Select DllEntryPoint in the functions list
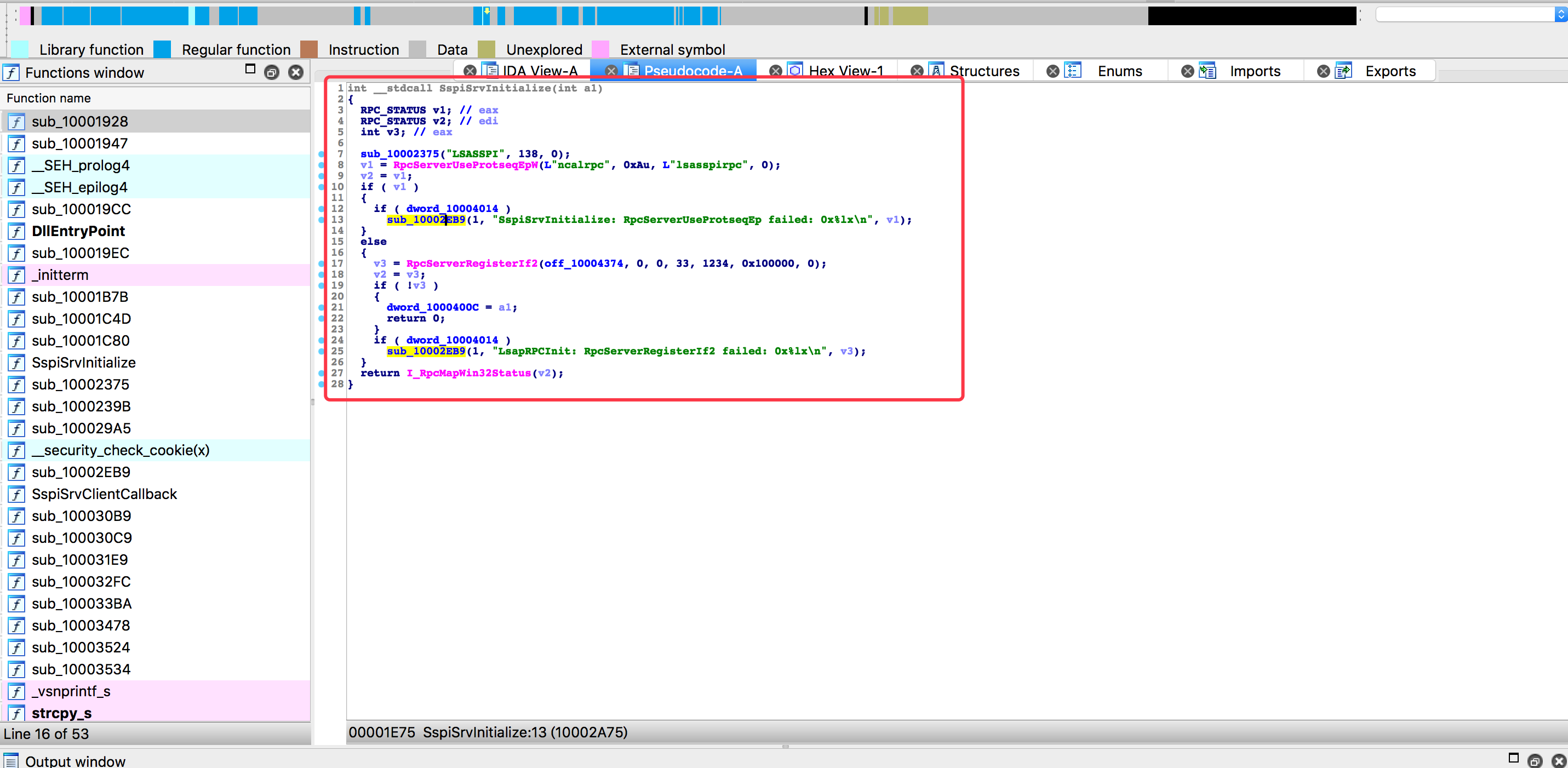Viewport: 1568px width, 768px height. click(78, 231)
